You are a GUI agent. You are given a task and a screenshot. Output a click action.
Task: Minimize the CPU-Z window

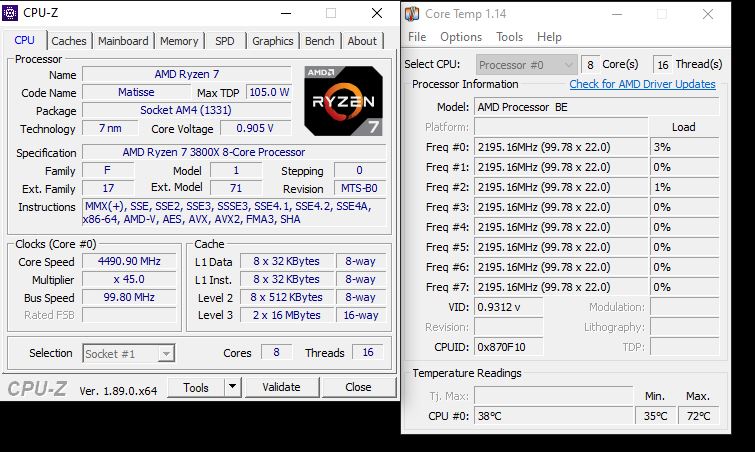coord(286,13)
